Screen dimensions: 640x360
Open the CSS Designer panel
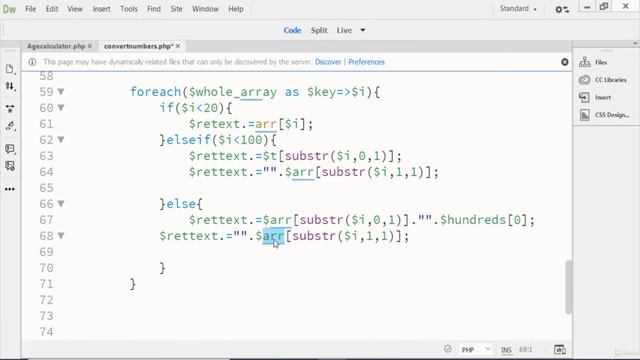tap(604, 115)
